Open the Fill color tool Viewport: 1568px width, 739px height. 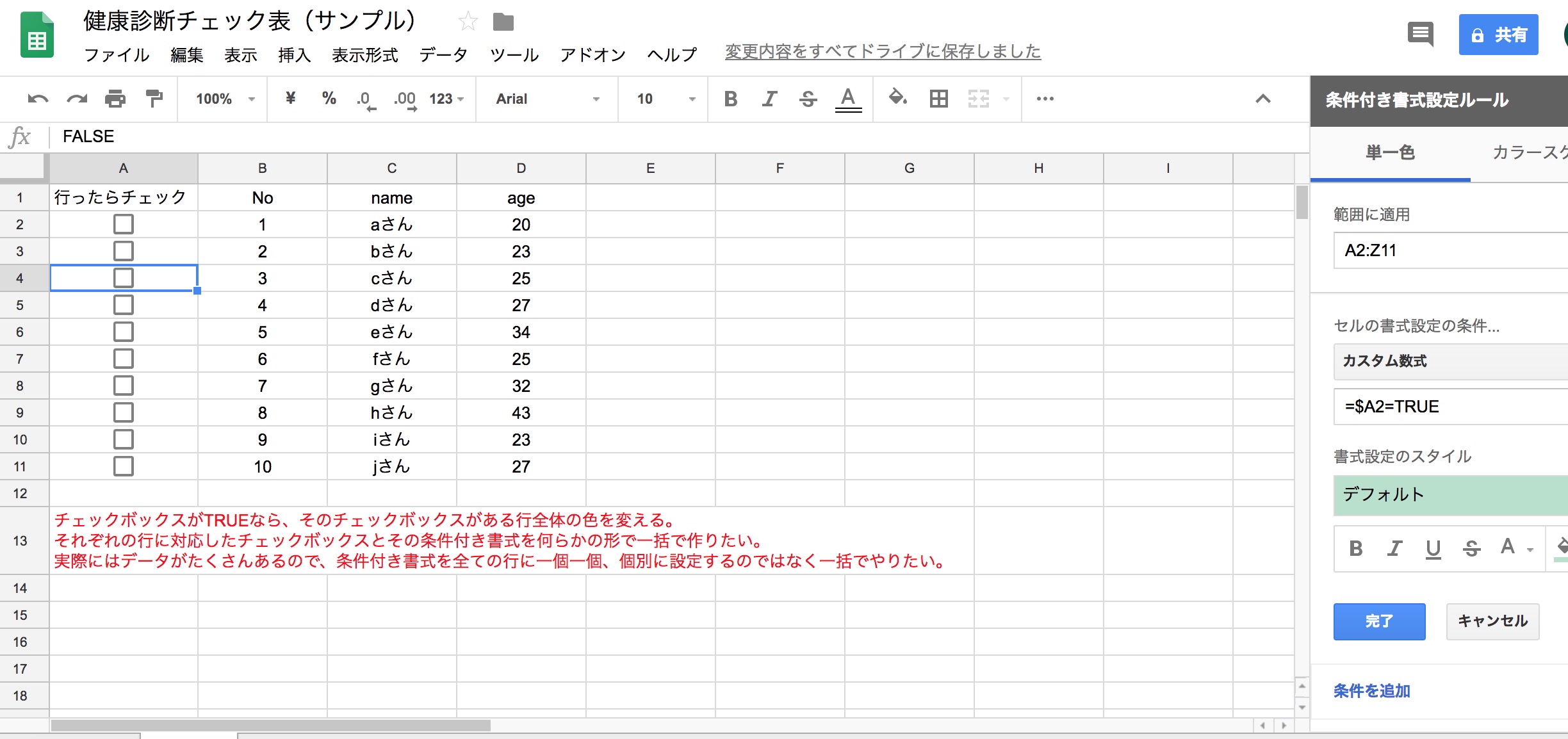(898, 99)
